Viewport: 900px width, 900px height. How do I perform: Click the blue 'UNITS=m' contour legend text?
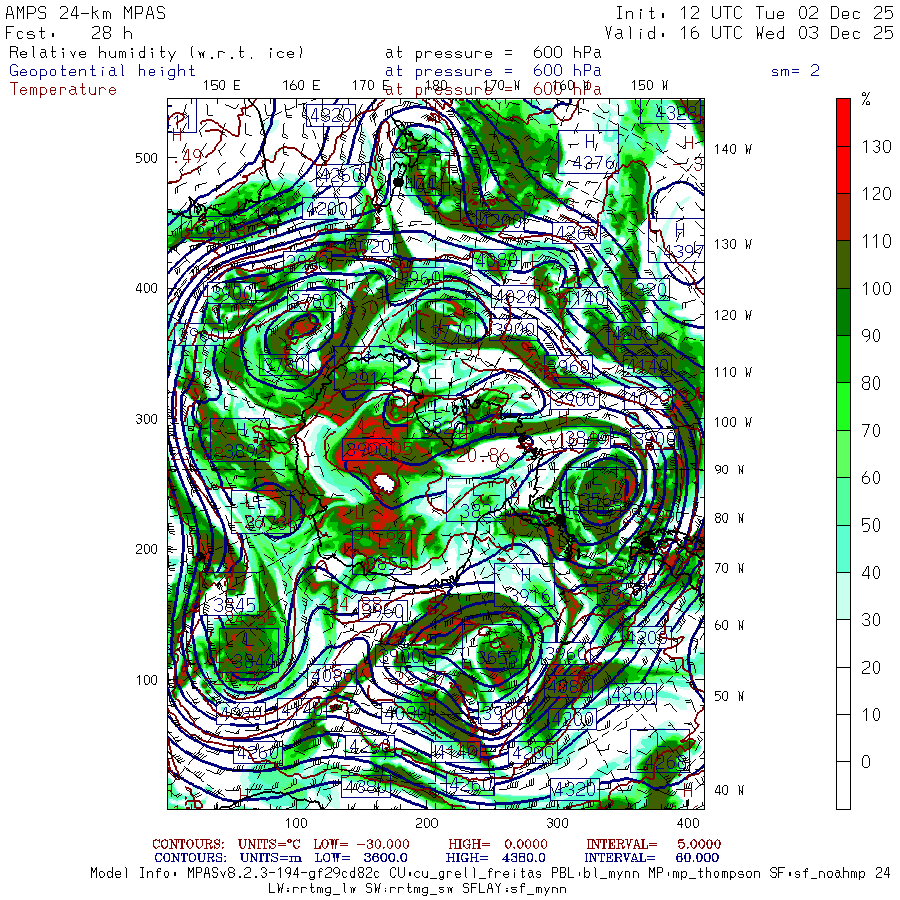pyautogui.click(x=270, y=858)
